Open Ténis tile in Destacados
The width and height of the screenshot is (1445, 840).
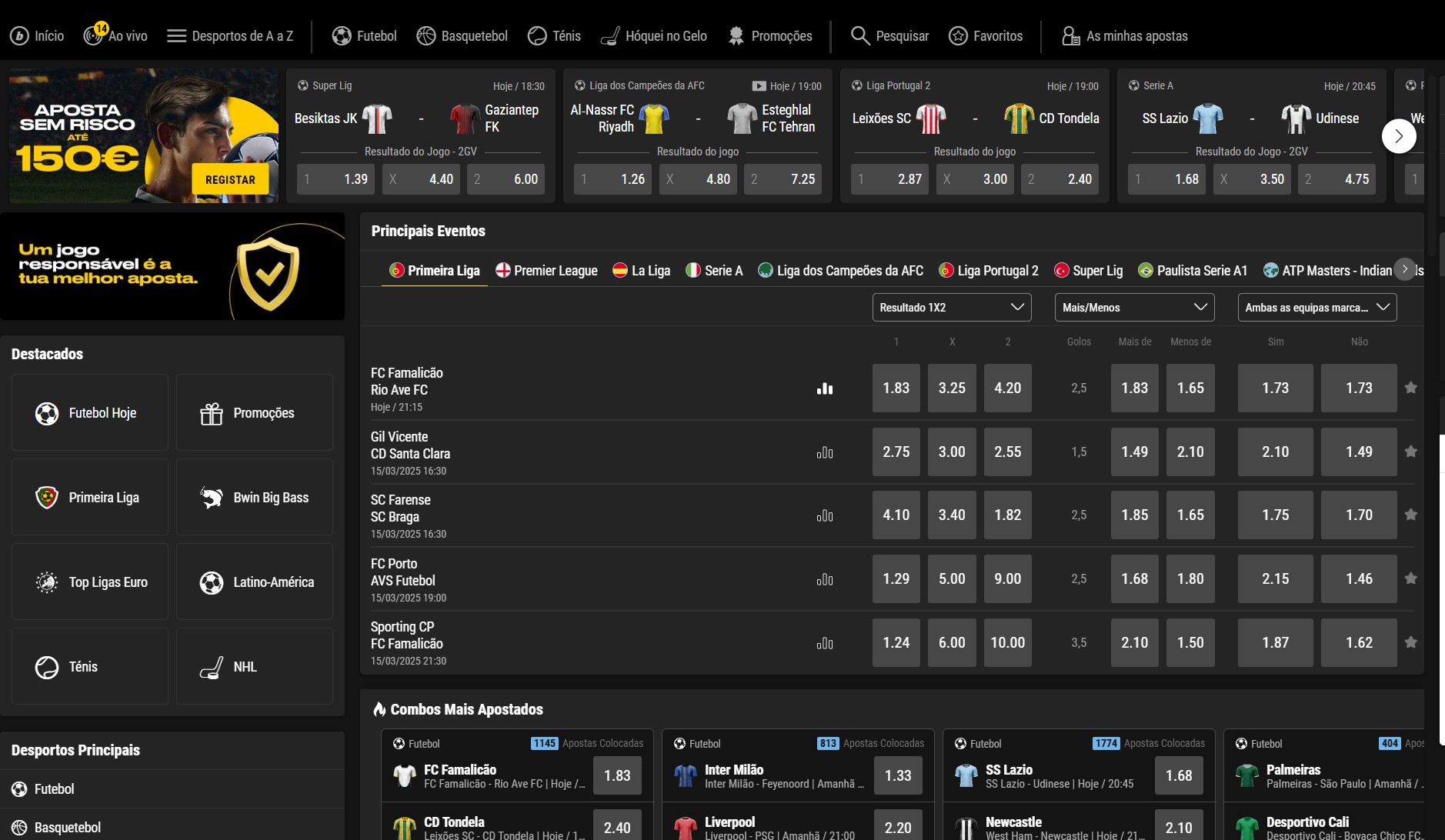pyautogui.click(x=90, y=666)
